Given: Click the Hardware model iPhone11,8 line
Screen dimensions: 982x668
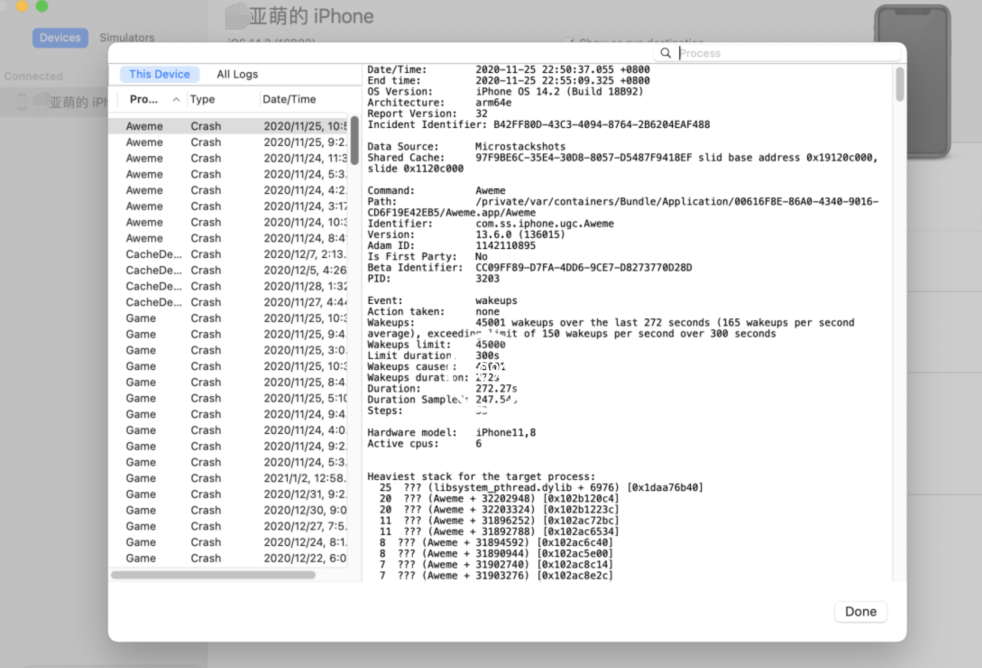Looking at the screenshot, I should (x=452, y=433).
